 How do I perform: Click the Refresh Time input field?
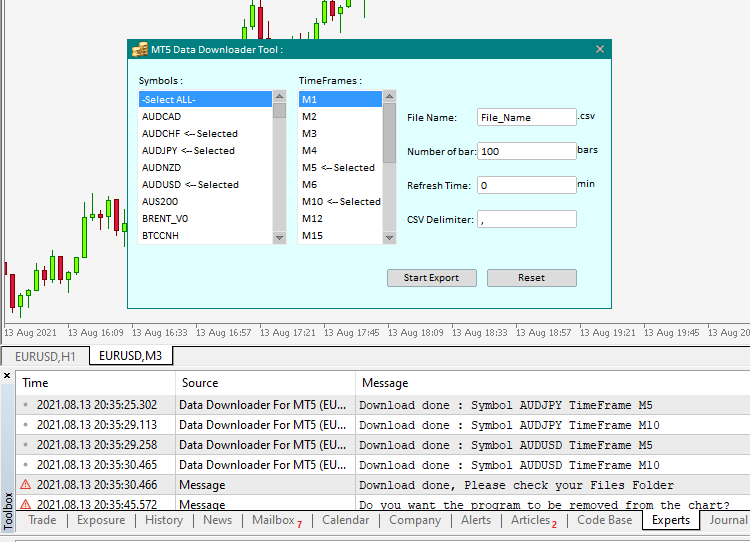pyautogui.click(x=527, y=185)
